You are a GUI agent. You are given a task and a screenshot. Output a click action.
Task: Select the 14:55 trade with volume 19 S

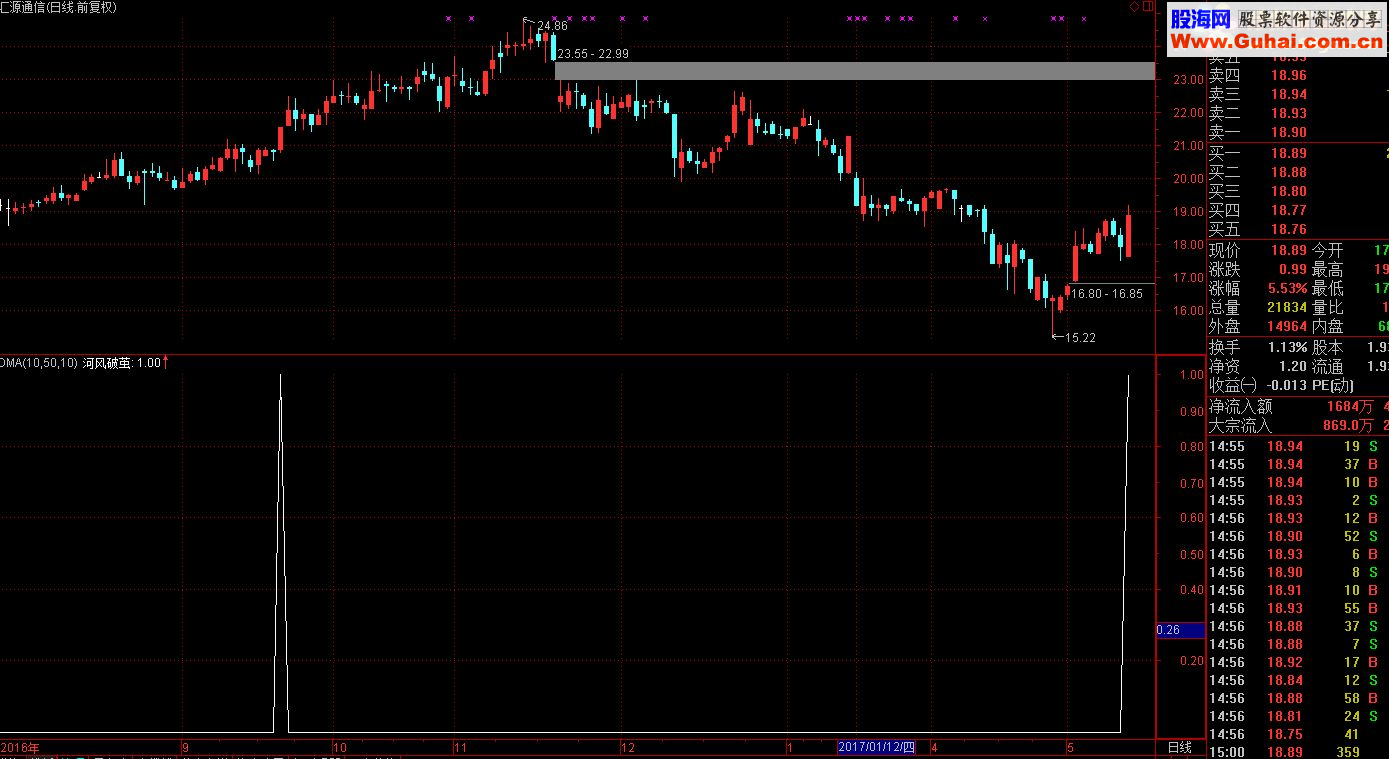click(1298, 446)
